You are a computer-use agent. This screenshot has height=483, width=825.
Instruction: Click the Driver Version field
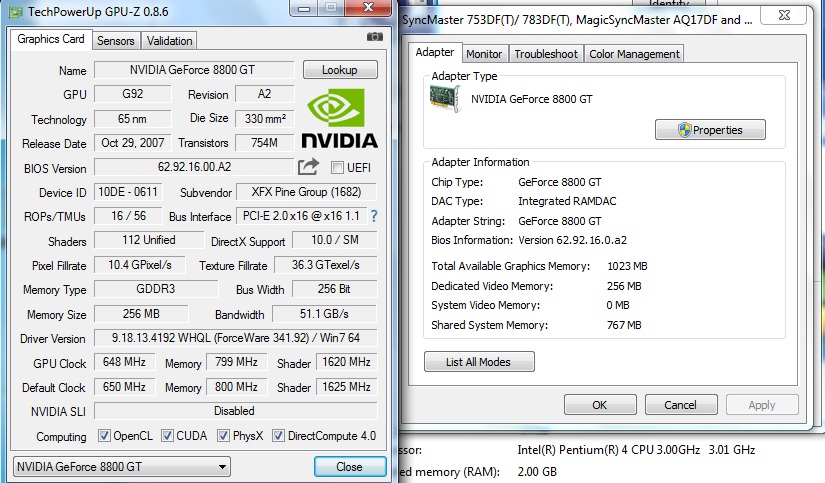click(235, 338)
